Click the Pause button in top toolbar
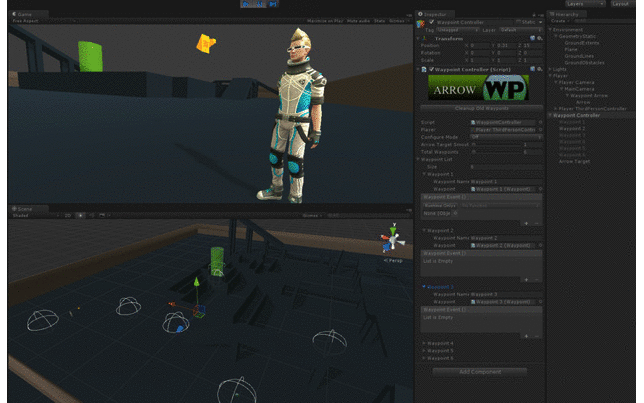Screen dimensions: 644x403 (260, 4)
